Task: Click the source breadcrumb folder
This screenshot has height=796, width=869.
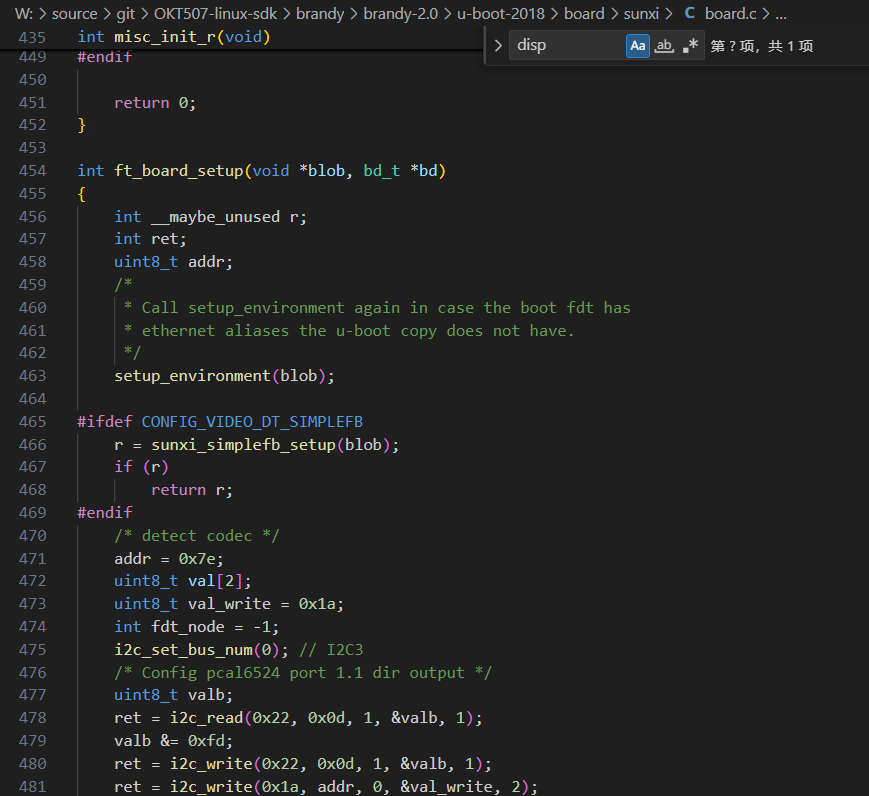Action: point(75,14)
